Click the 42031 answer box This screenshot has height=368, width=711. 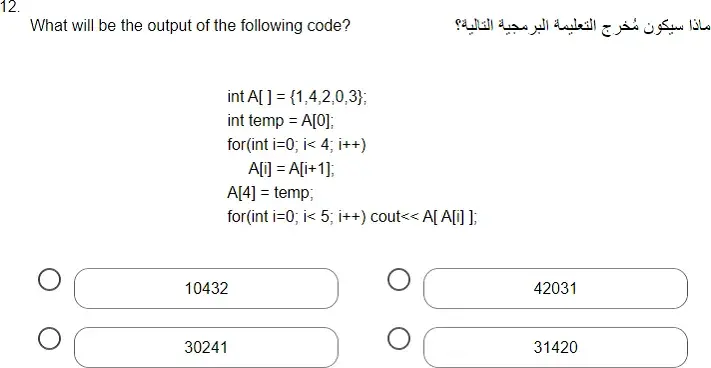point(555,288)
